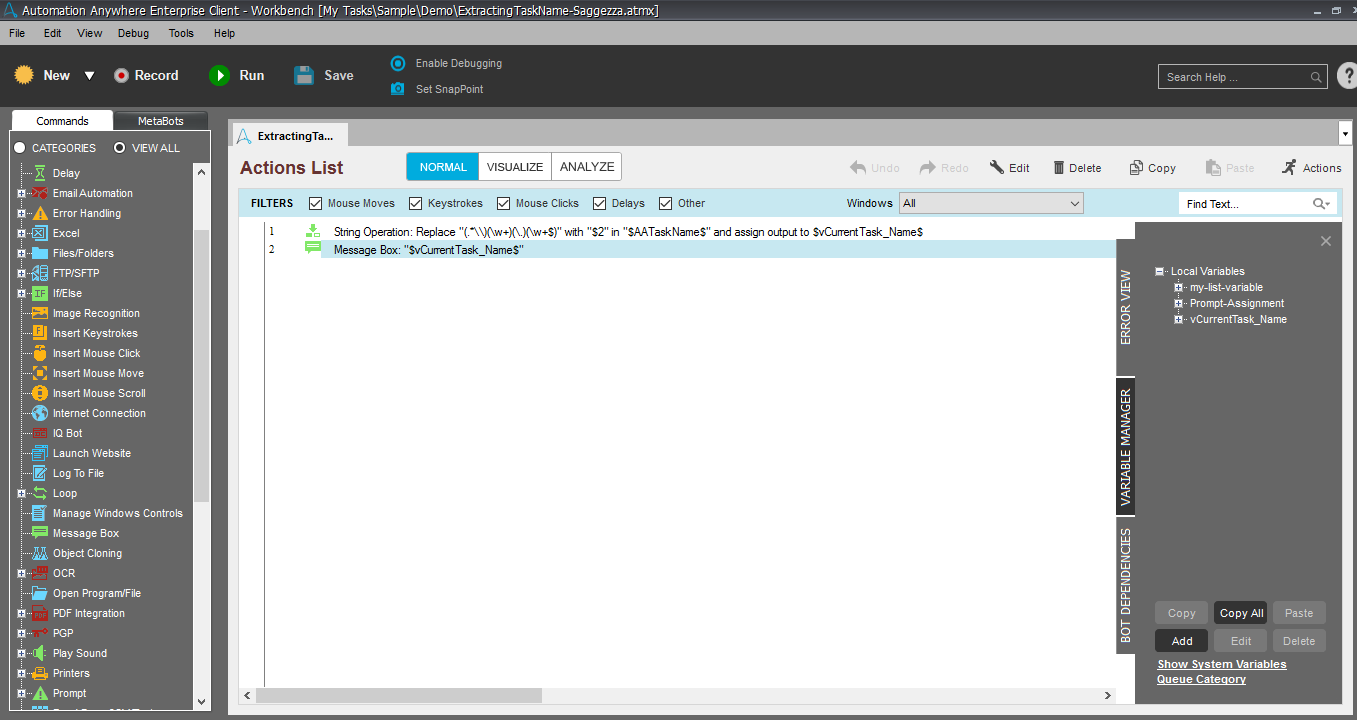Click the round help question mark icon
Image resolution: width=1357 pixels, height=720 pixels.
coord(1346,76)
